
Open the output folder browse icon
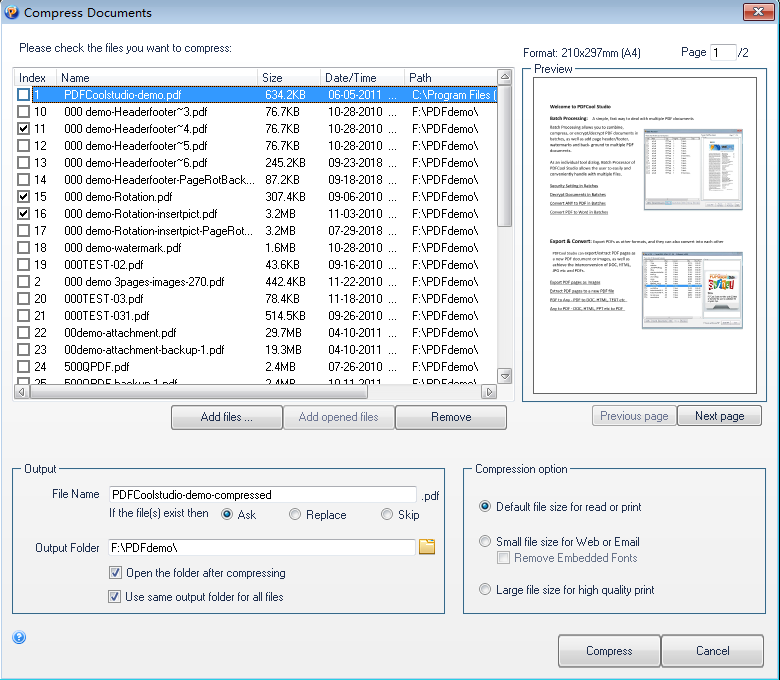(x=427, y=547)
